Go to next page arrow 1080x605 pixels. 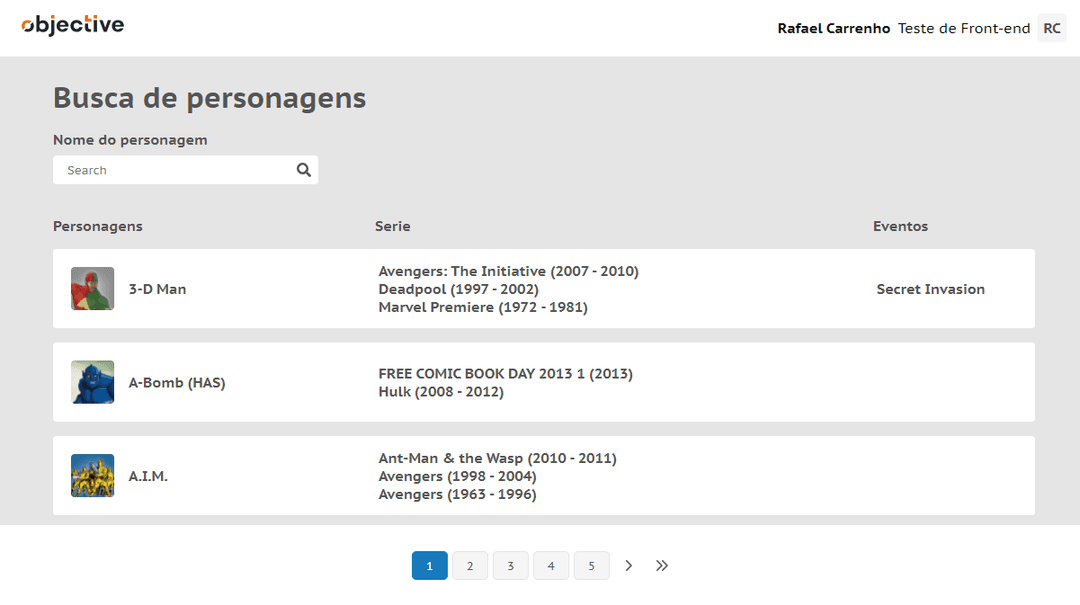[628, 566]
